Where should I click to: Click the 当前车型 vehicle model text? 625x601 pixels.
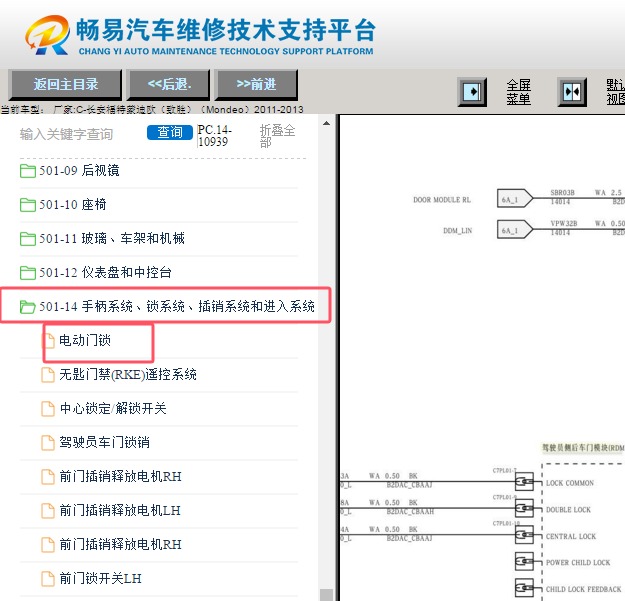152,110
